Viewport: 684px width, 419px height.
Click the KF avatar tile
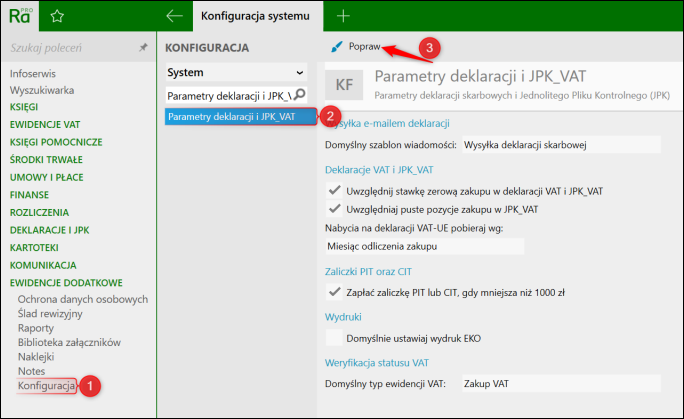click(x=344, y=85)
